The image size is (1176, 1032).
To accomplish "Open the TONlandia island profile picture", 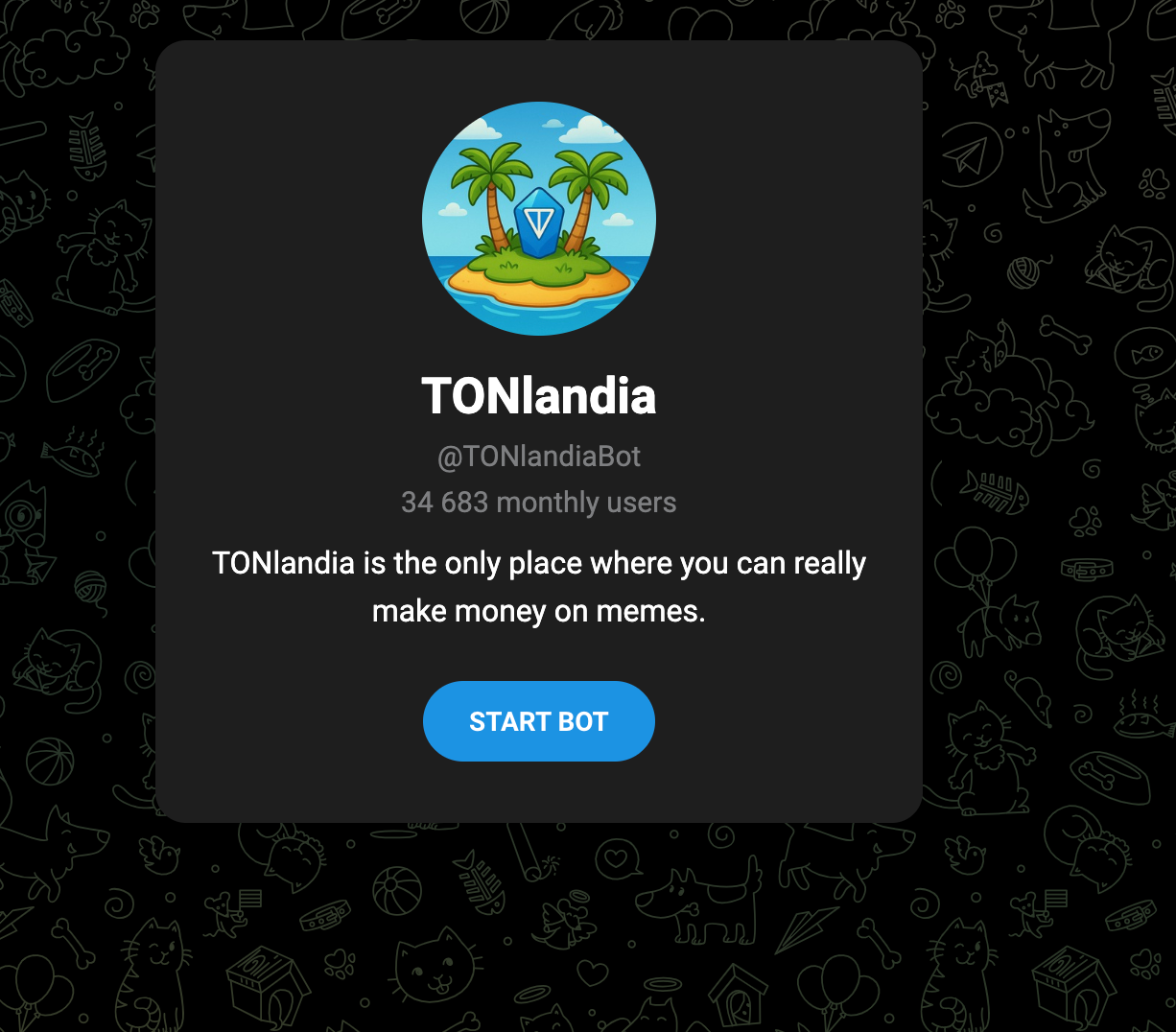I will click(539, 219).
